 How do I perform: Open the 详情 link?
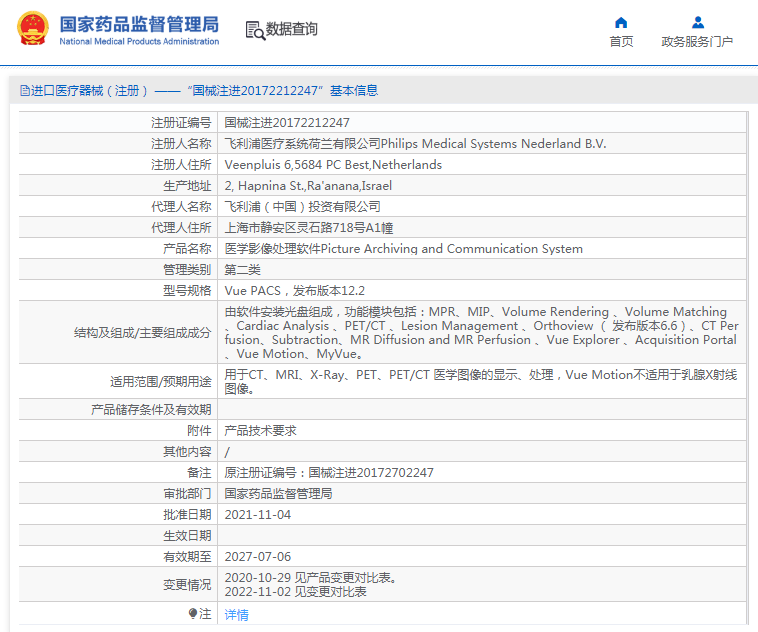236,615
